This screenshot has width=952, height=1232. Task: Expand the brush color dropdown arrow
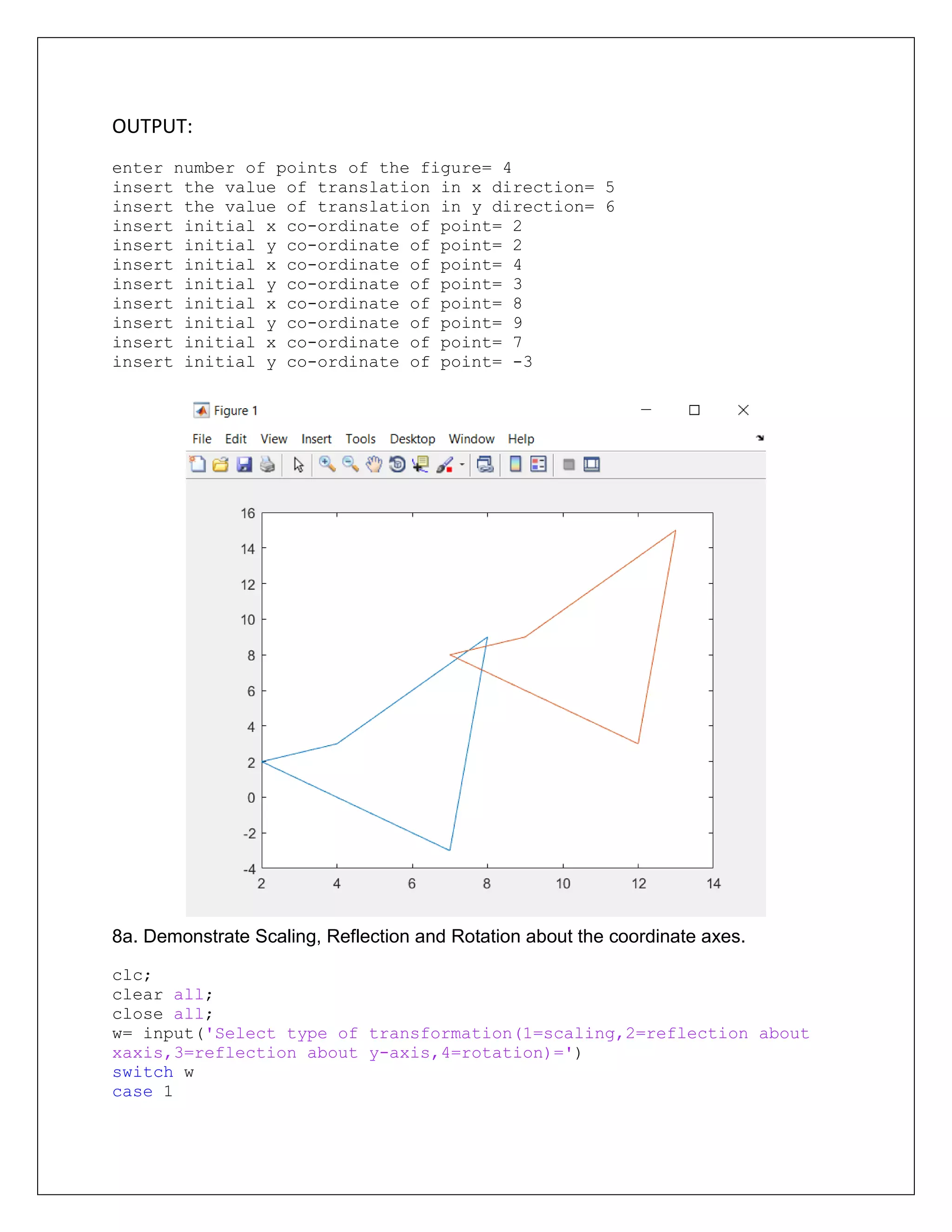(462, 464)
